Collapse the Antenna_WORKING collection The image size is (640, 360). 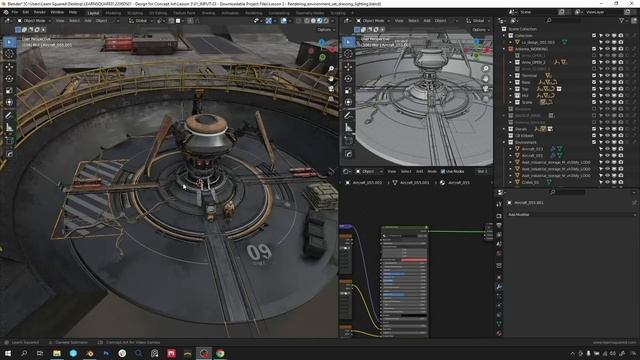(504, 49)
